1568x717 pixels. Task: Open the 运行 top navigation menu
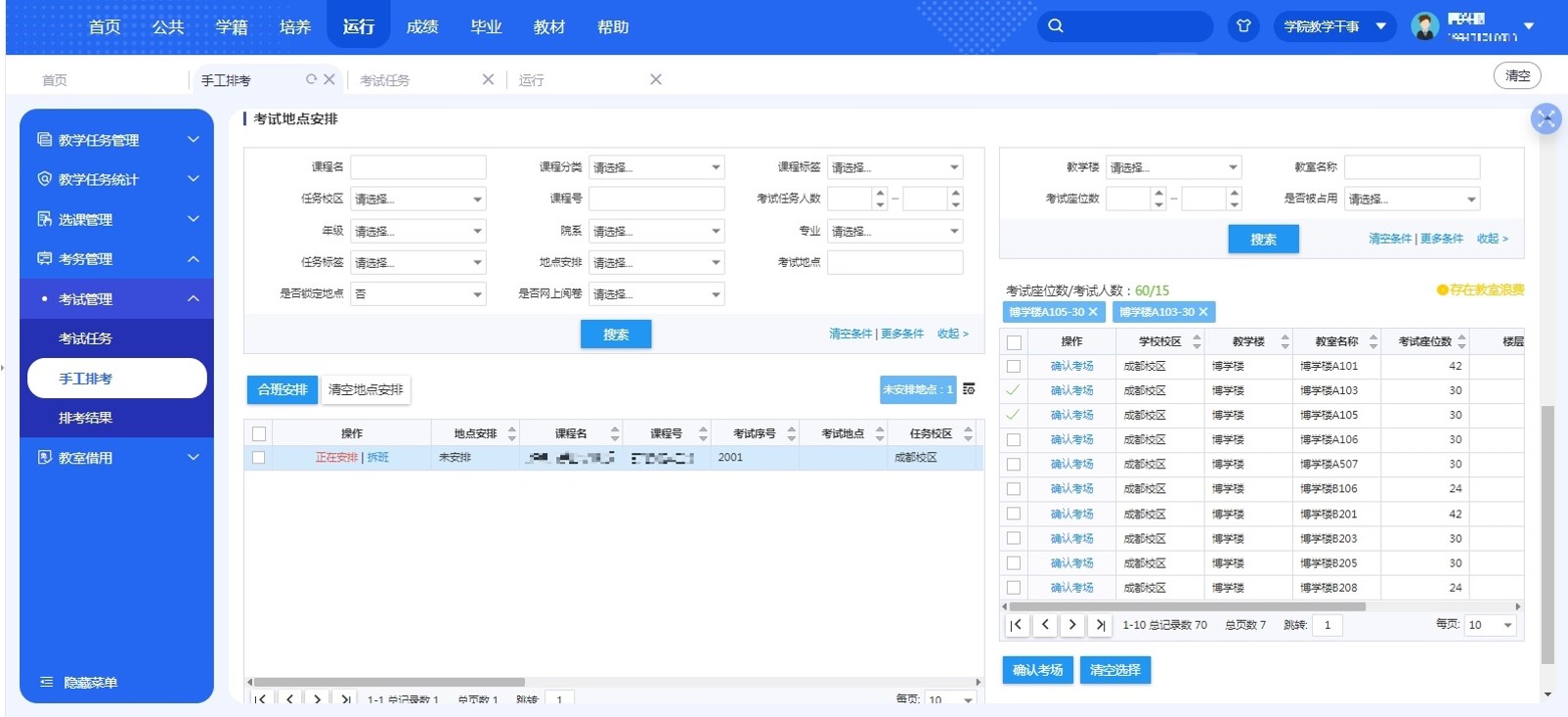click(x=359, y=26)
